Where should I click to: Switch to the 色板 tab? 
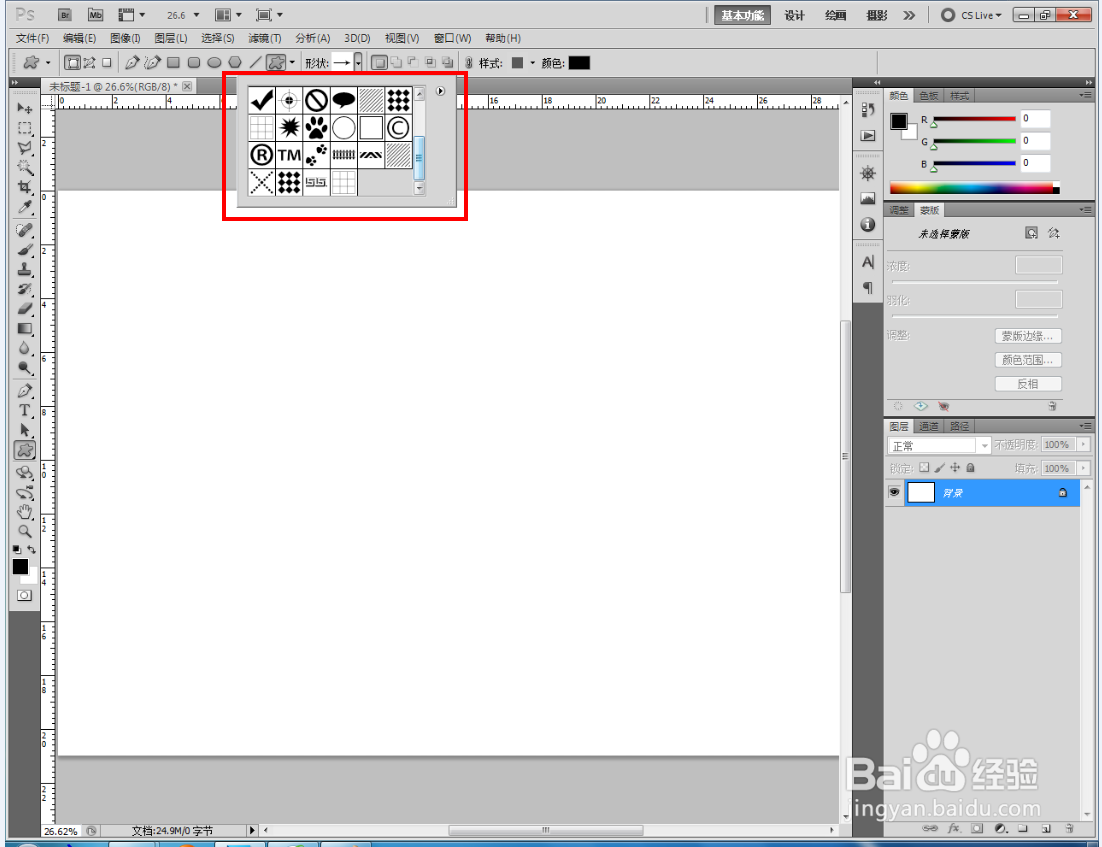(x=929, y=96)
